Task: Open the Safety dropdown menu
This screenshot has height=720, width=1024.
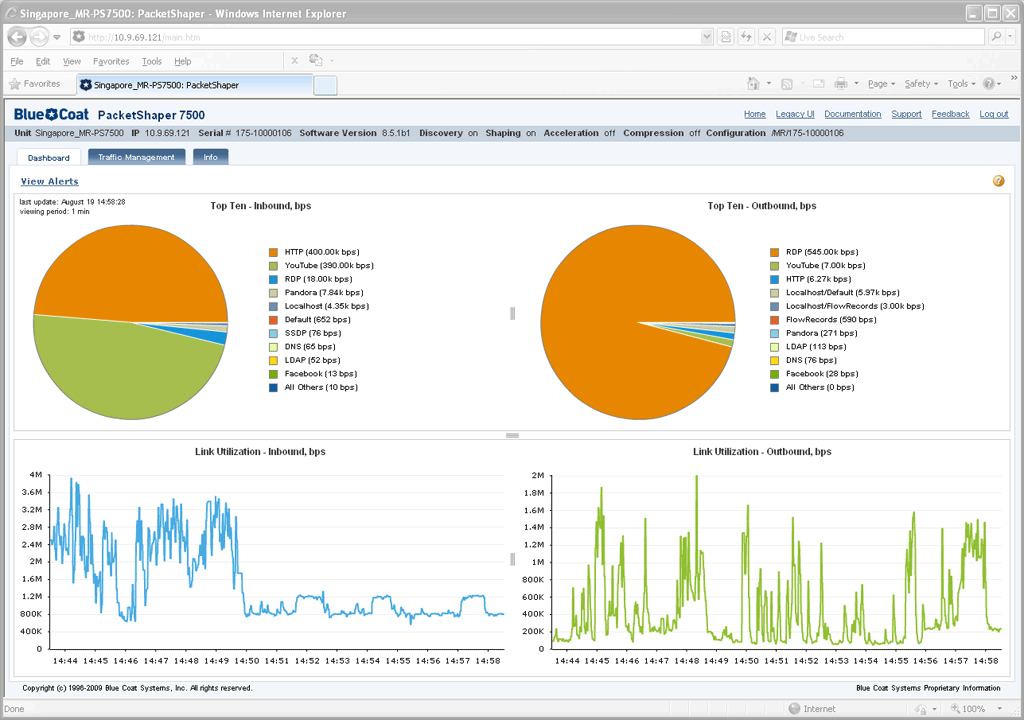Action: pos(921,84)
